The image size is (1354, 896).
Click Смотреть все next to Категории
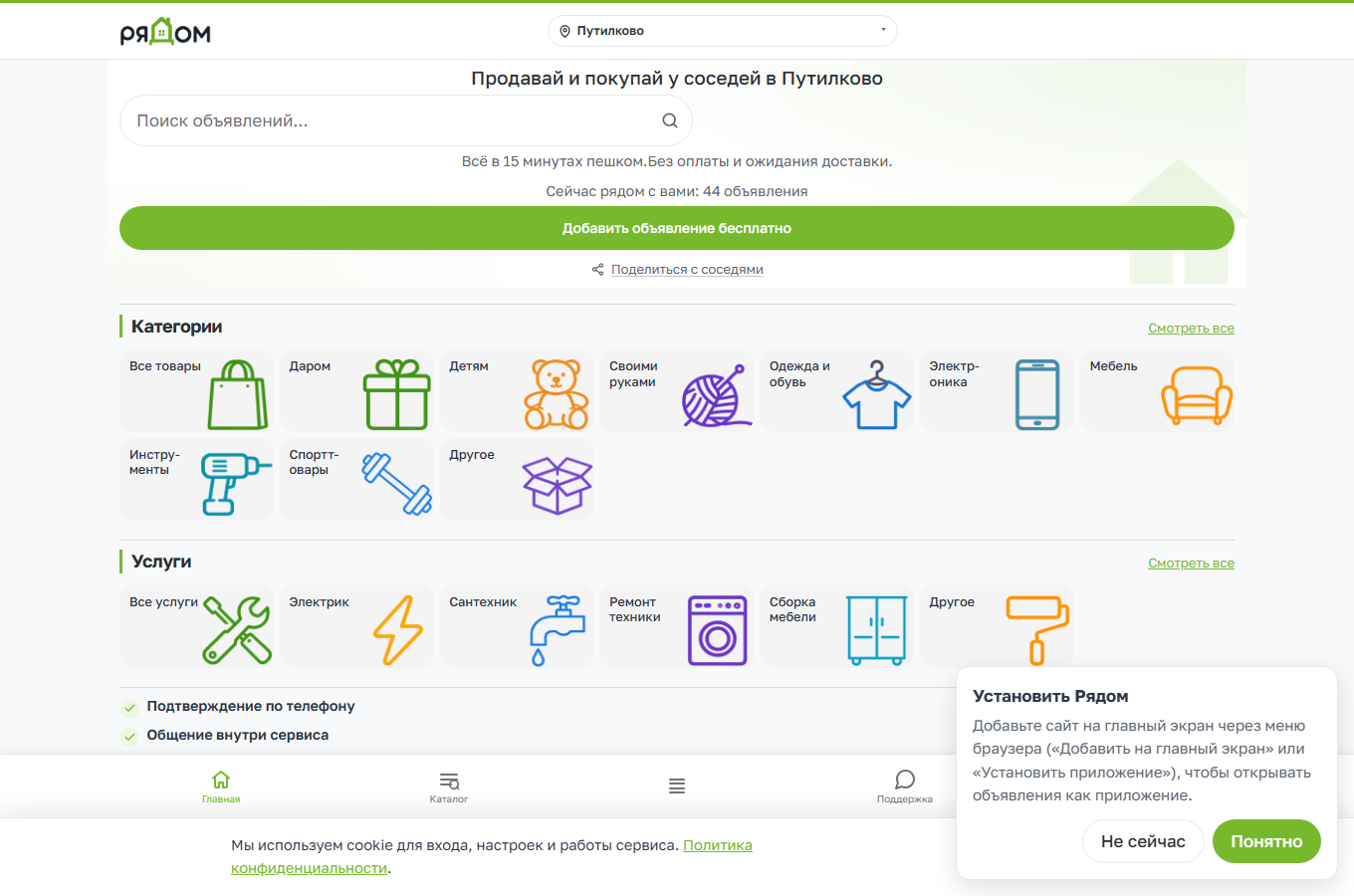click(1191, 329)
